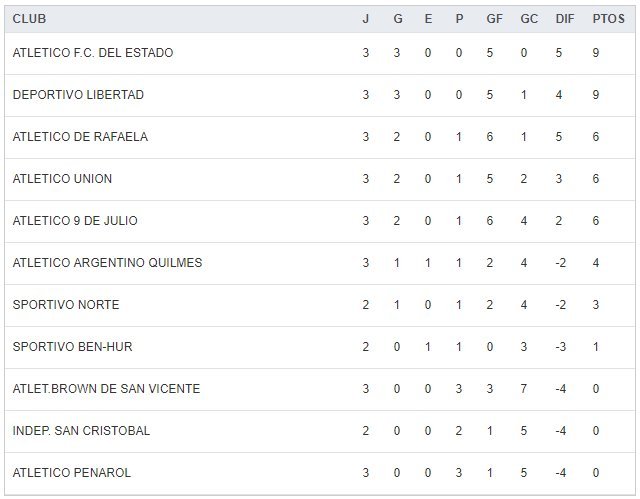Click the P column header
Viewport: 640px width, 499px height.
coord(459,19)
